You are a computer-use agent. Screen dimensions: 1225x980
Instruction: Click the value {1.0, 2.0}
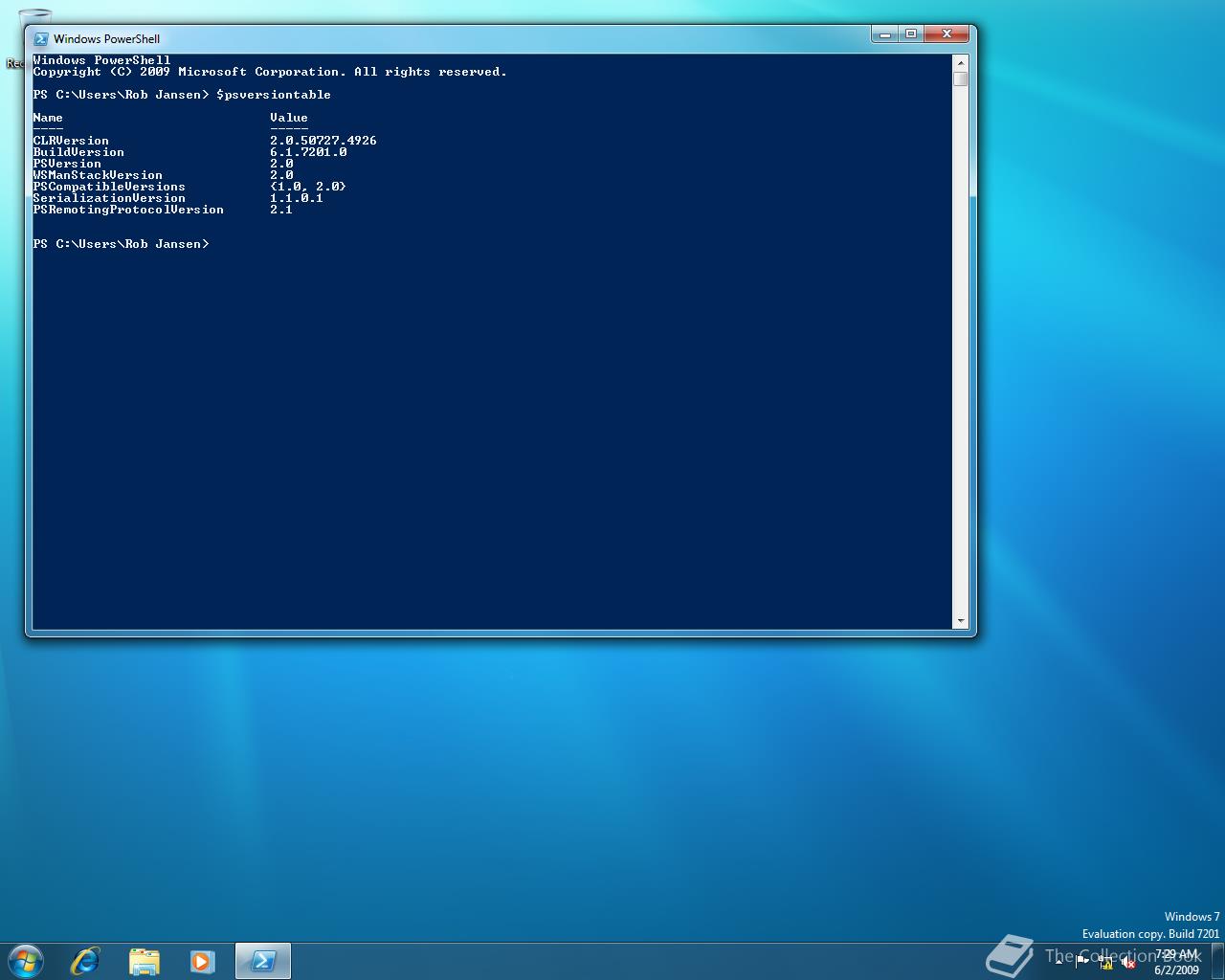coord(308,187)
